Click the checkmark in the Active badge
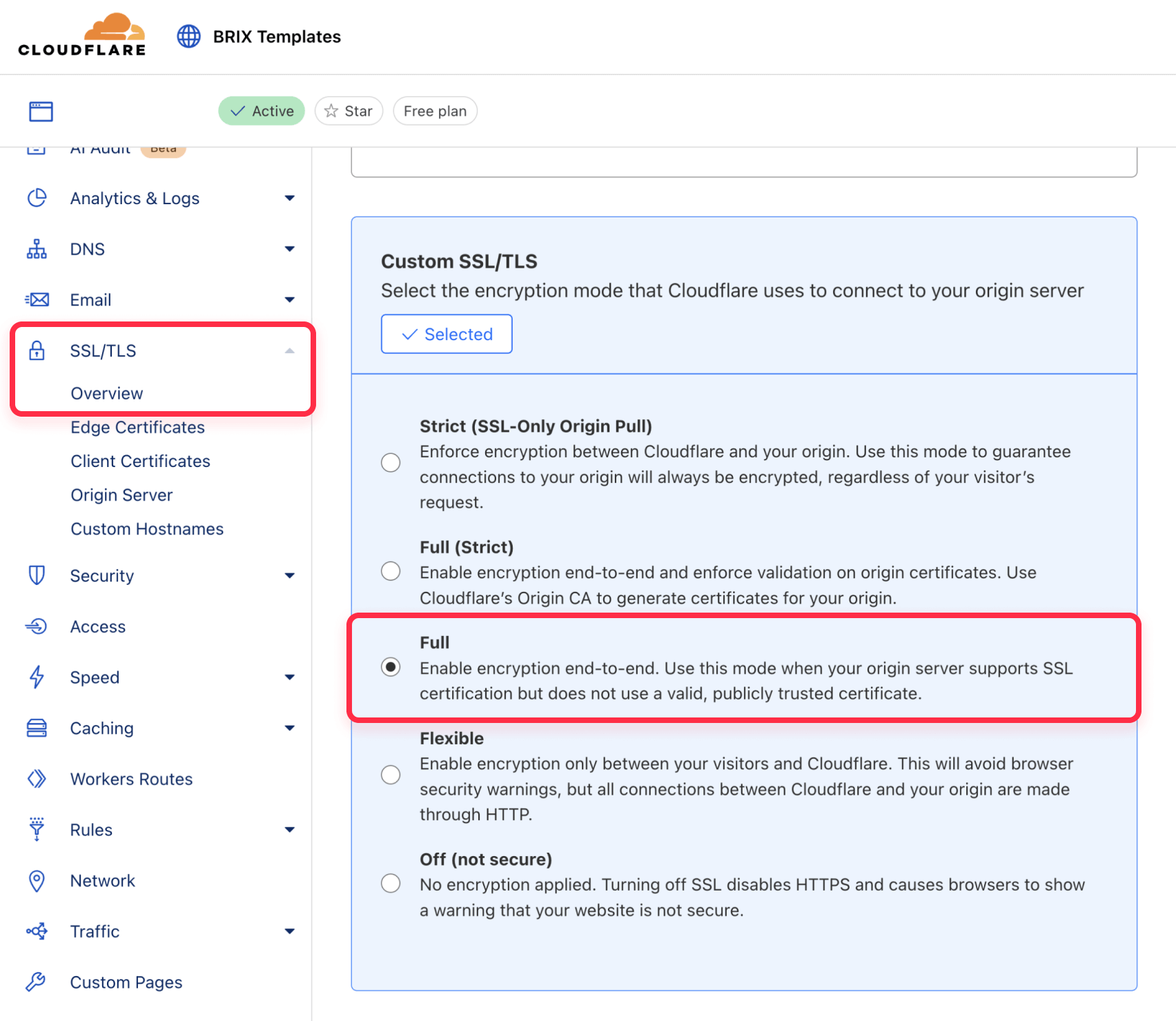This screenshot has height=1021, width=1176. point(237,111)
